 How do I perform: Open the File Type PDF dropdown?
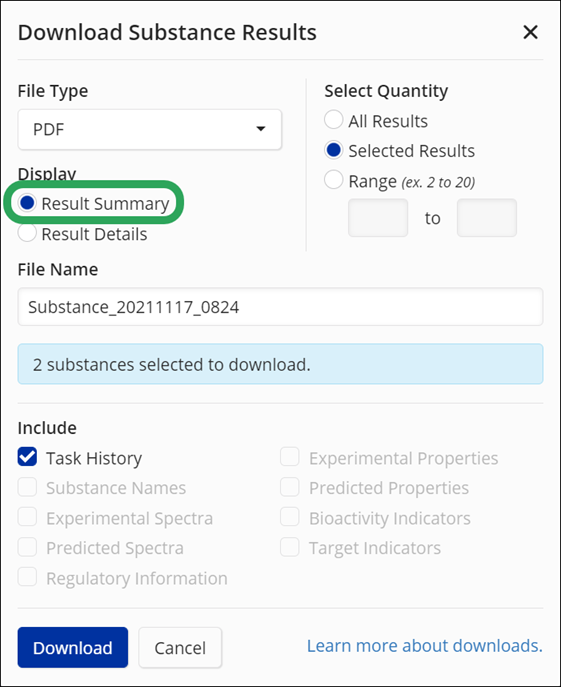[x=149, y=129]
